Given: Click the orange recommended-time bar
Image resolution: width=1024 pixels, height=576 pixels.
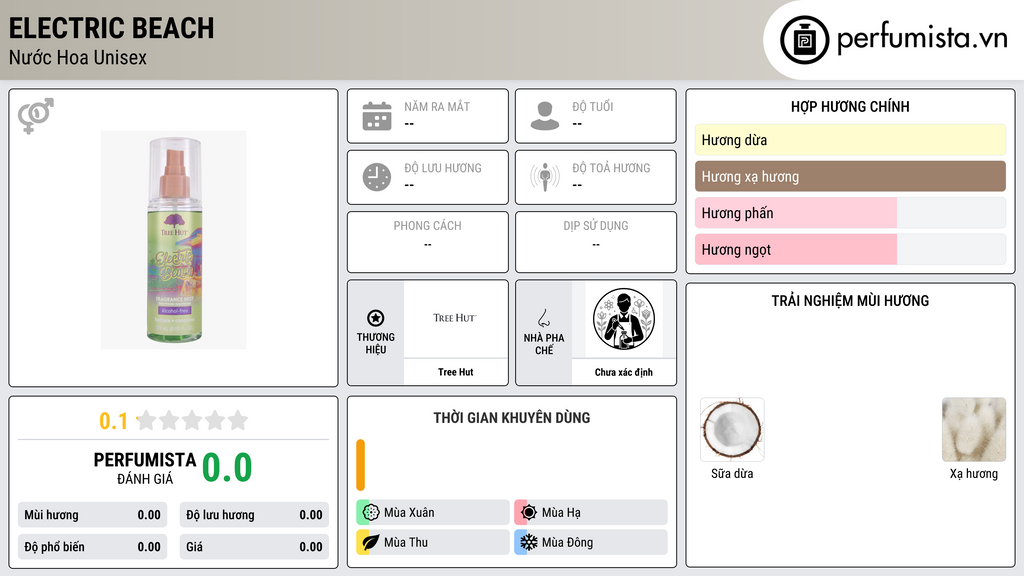Looking at the screenshot, I should tap(360, 465).
